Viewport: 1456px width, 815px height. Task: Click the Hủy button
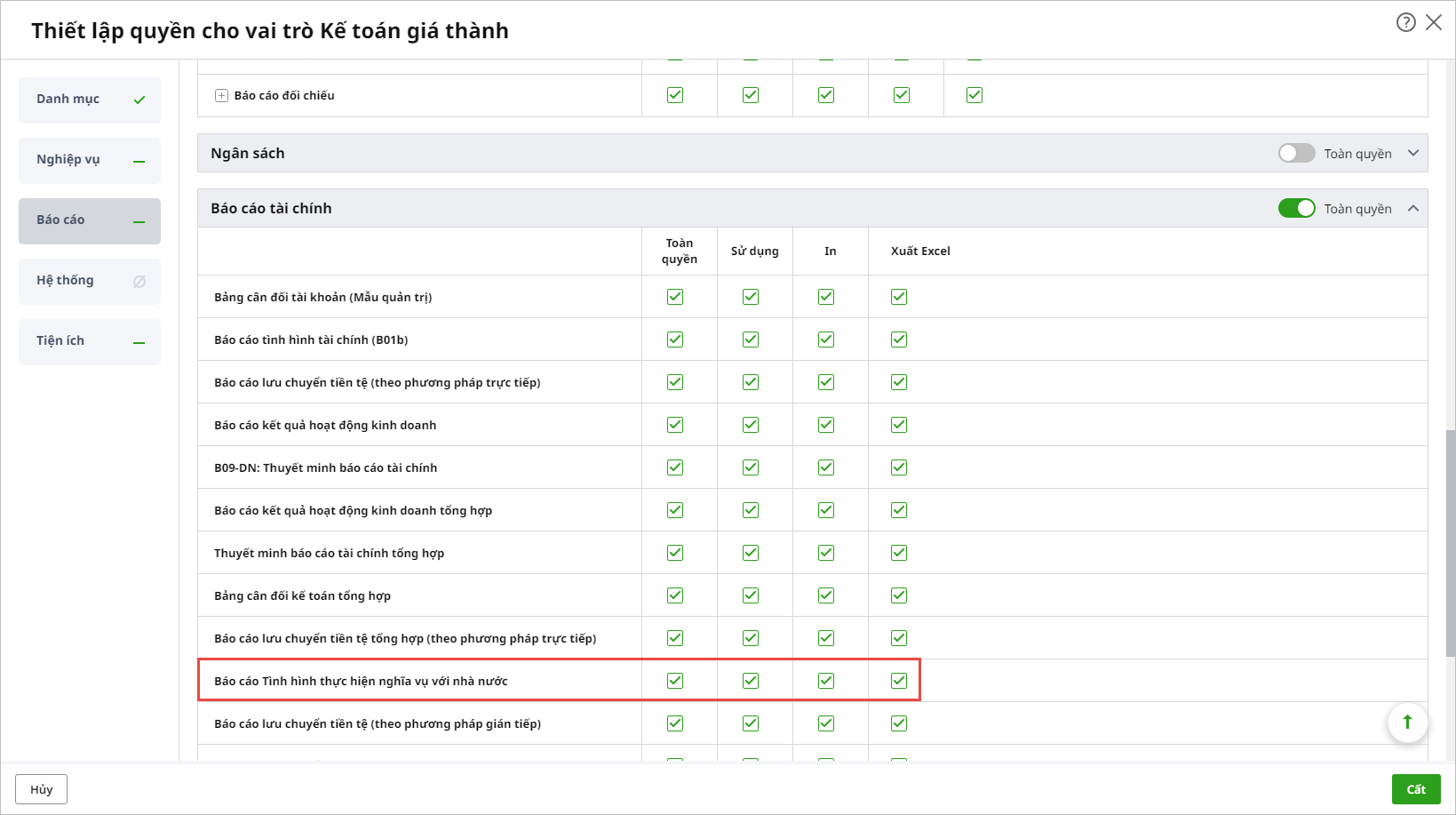coord(41,789)
